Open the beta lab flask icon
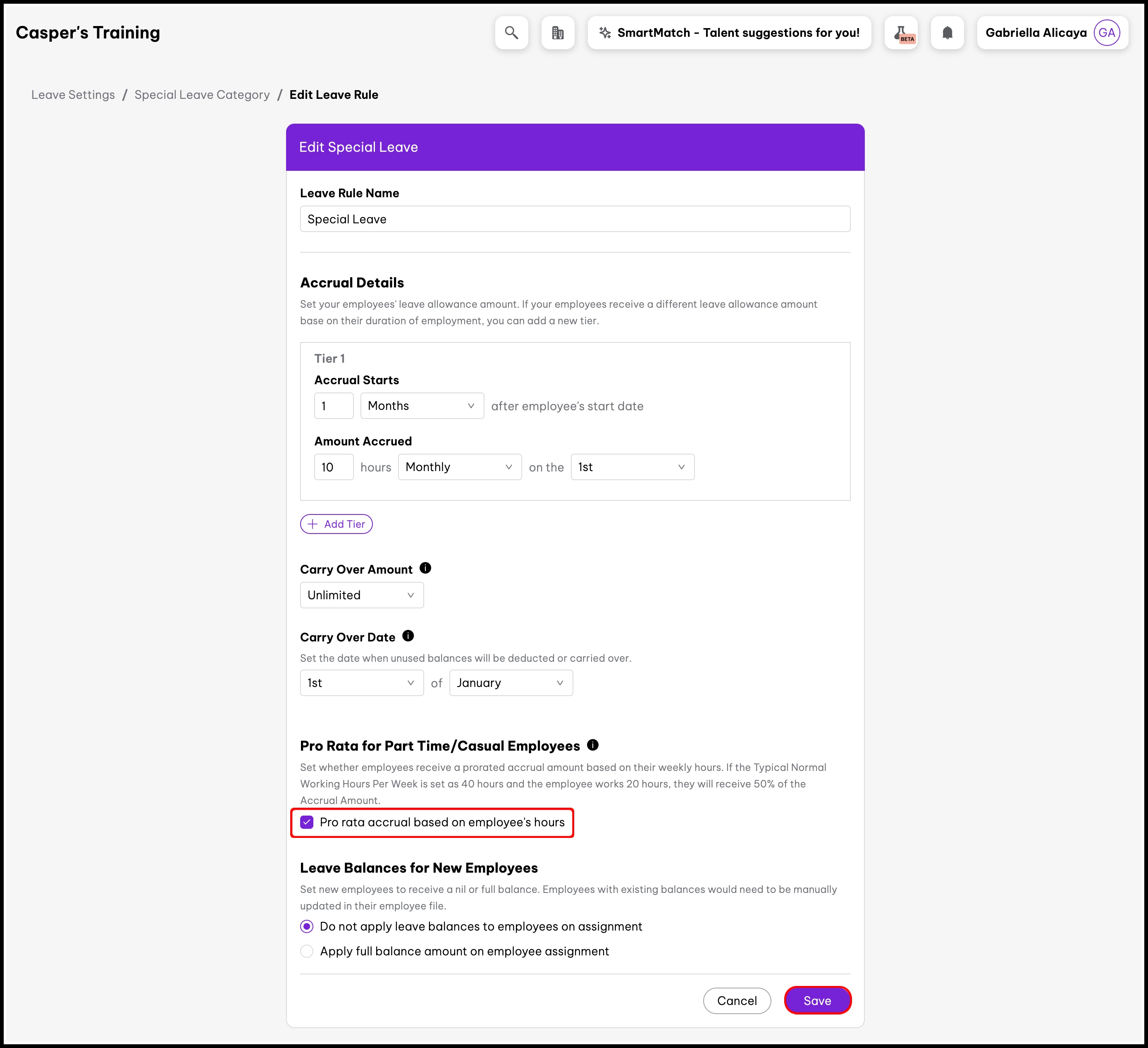The height and width of the screenshot is (1048, 1148). click(x=901, y=33)
